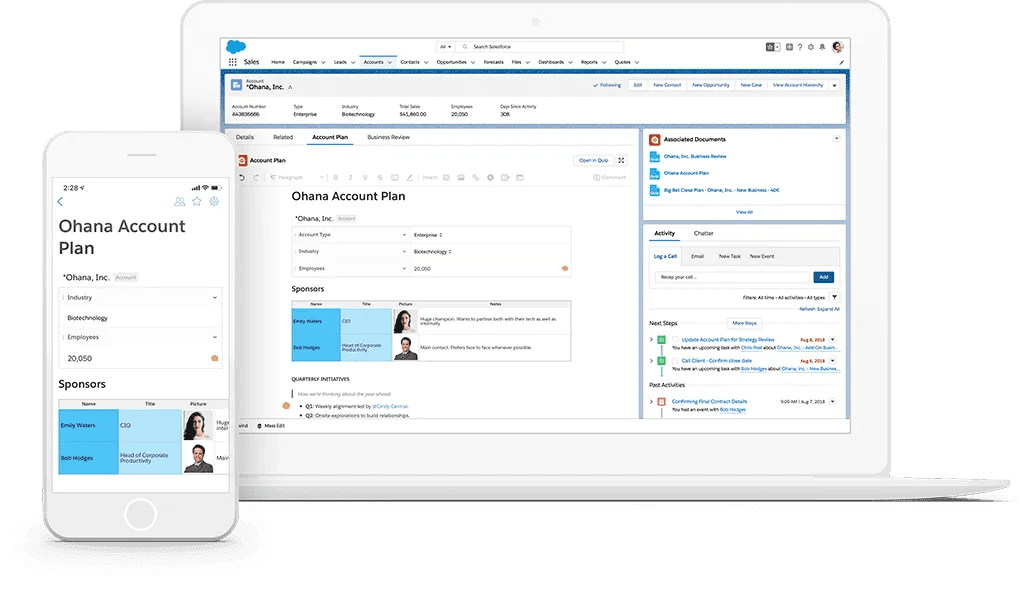Tap the phone's favorite star icon
The image size is (1028, 591).
(x=197, y=201)
